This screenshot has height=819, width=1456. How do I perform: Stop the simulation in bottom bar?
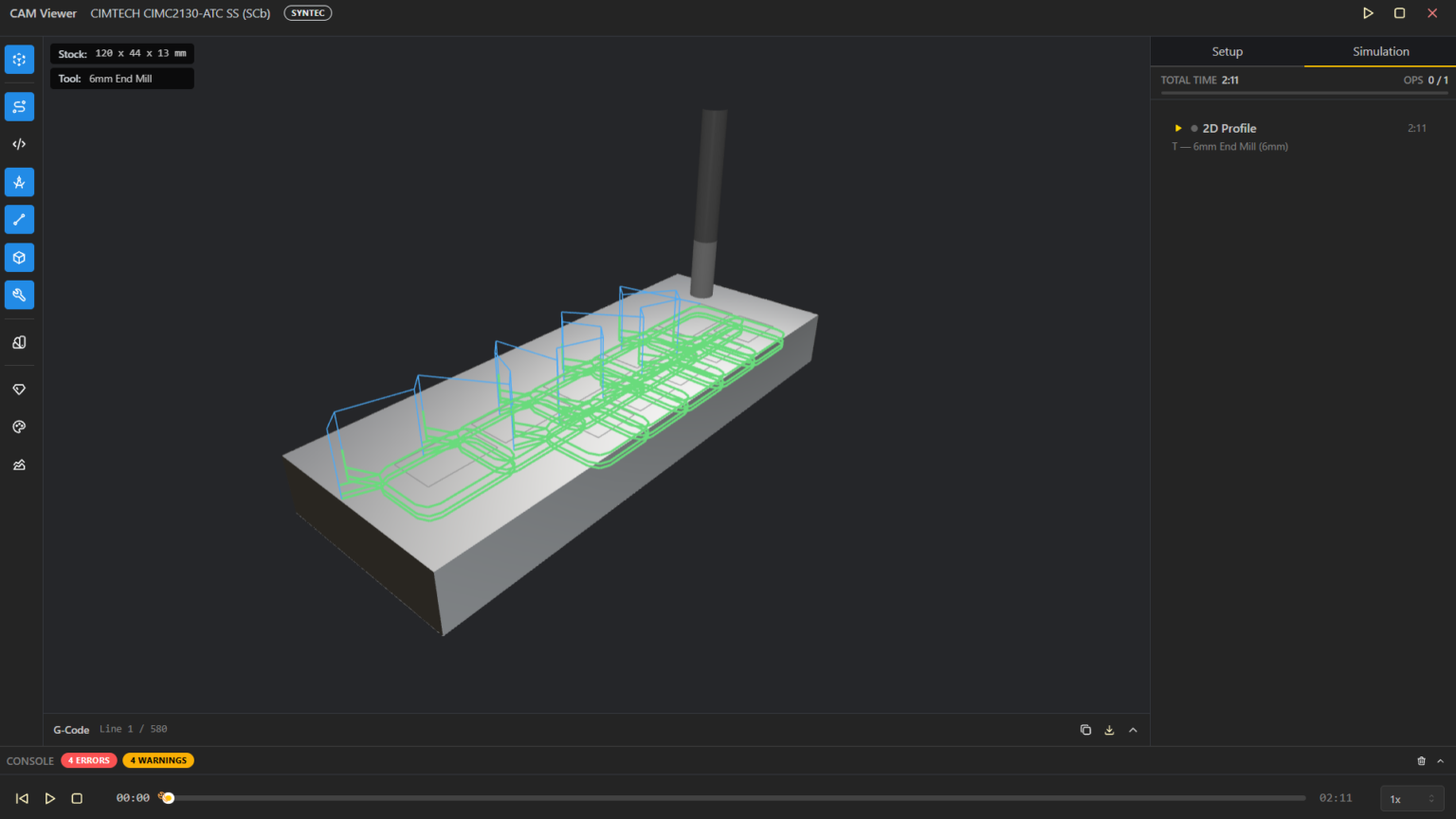77,798
